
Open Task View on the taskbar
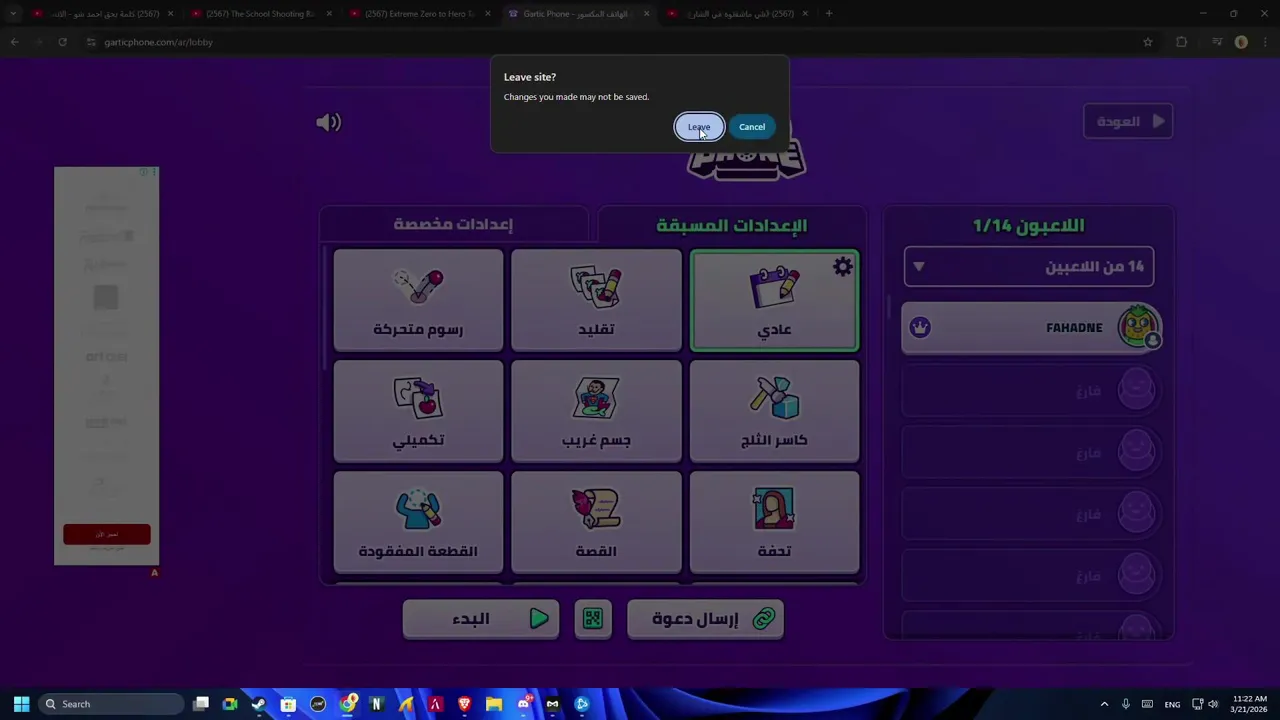[201, 704]
